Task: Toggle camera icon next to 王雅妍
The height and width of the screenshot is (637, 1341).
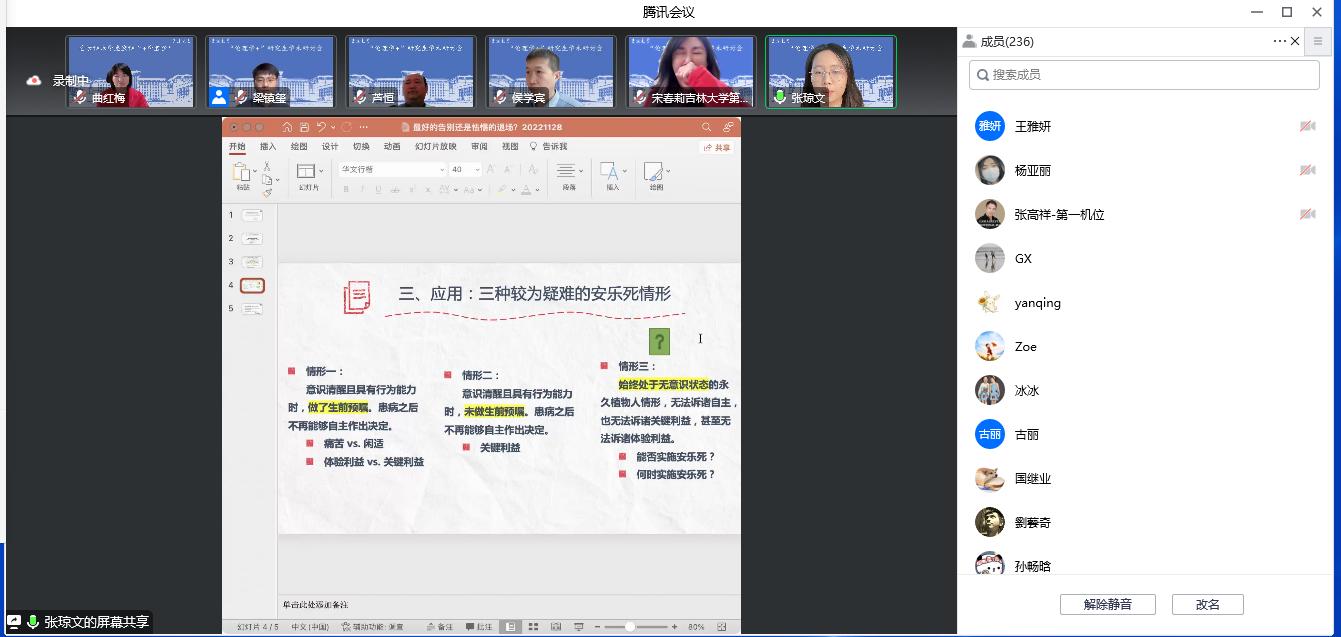Action: 1307,126
